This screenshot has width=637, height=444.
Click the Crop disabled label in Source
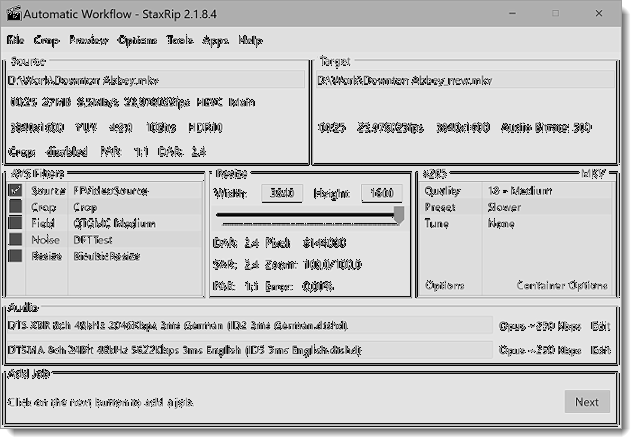(x=48, y=152)
